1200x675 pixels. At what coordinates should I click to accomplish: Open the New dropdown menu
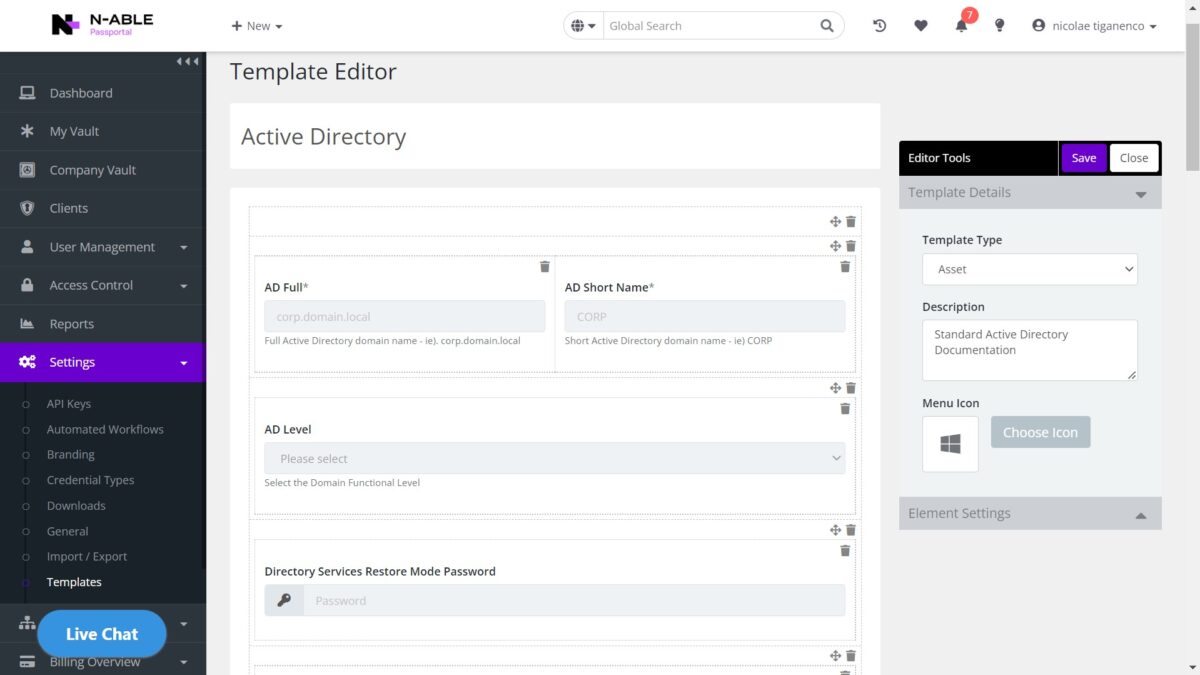pos(257,26)
